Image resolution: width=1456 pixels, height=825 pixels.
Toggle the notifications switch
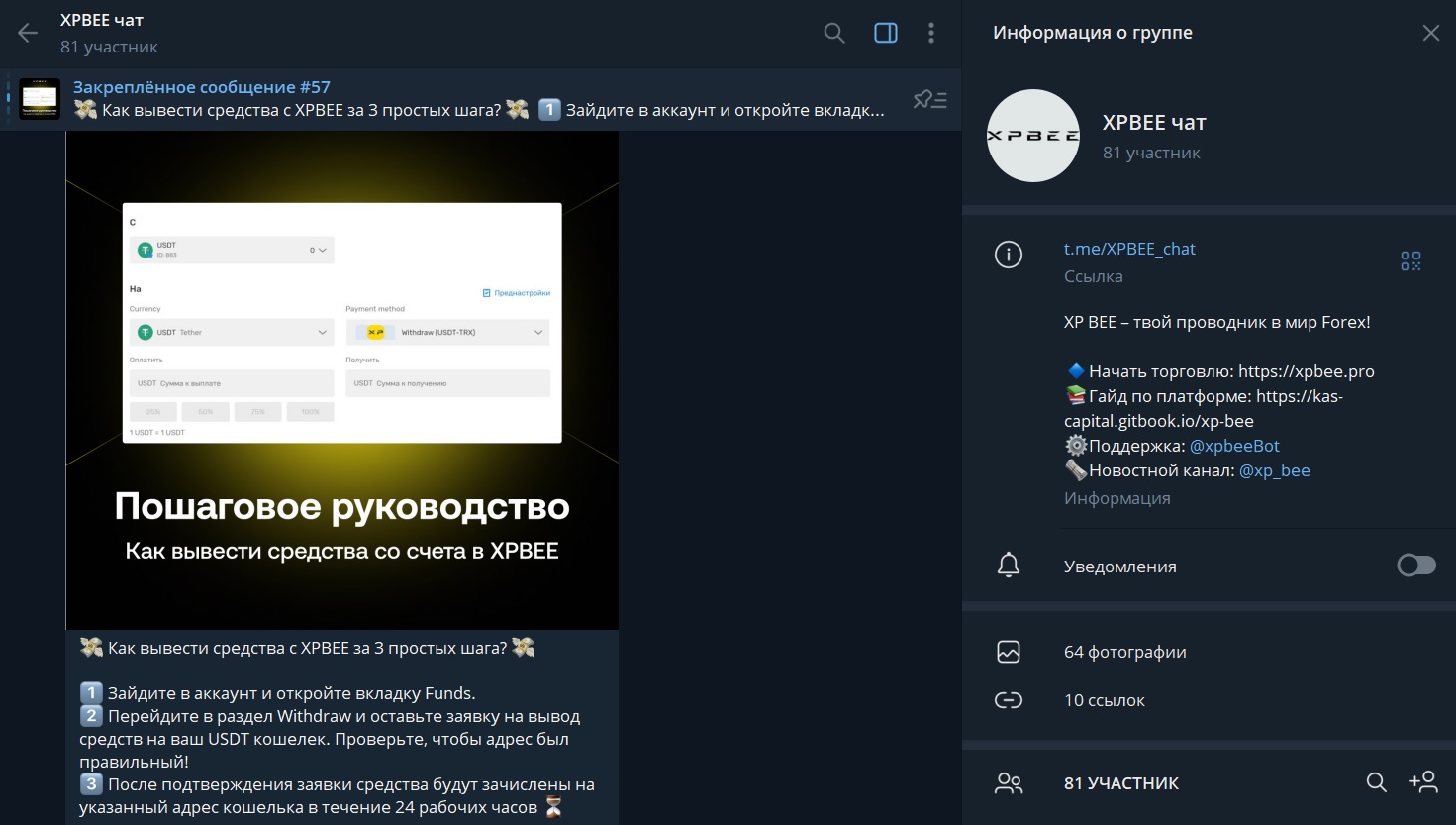click(x=1415, y=566)
